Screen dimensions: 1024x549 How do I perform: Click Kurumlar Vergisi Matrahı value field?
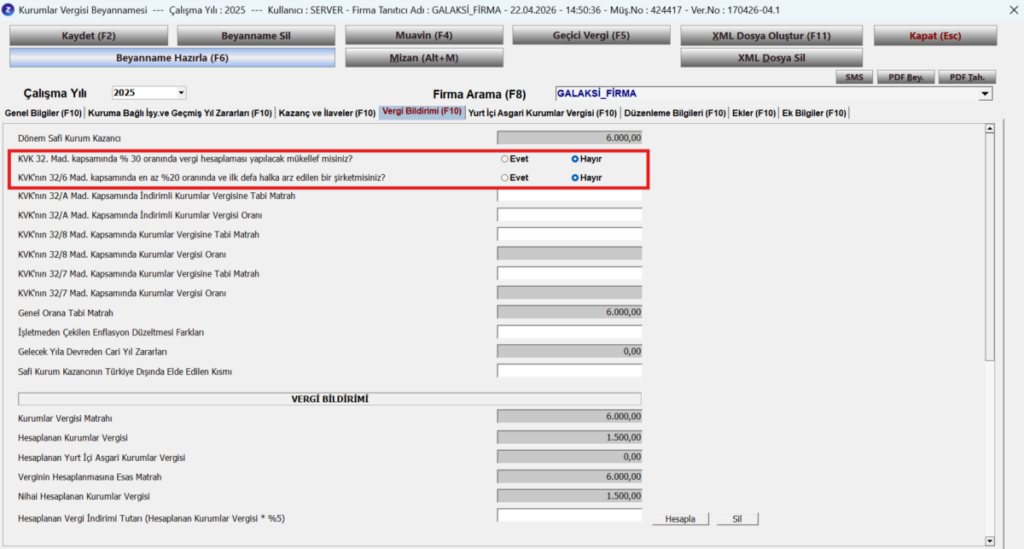point(569,416)
